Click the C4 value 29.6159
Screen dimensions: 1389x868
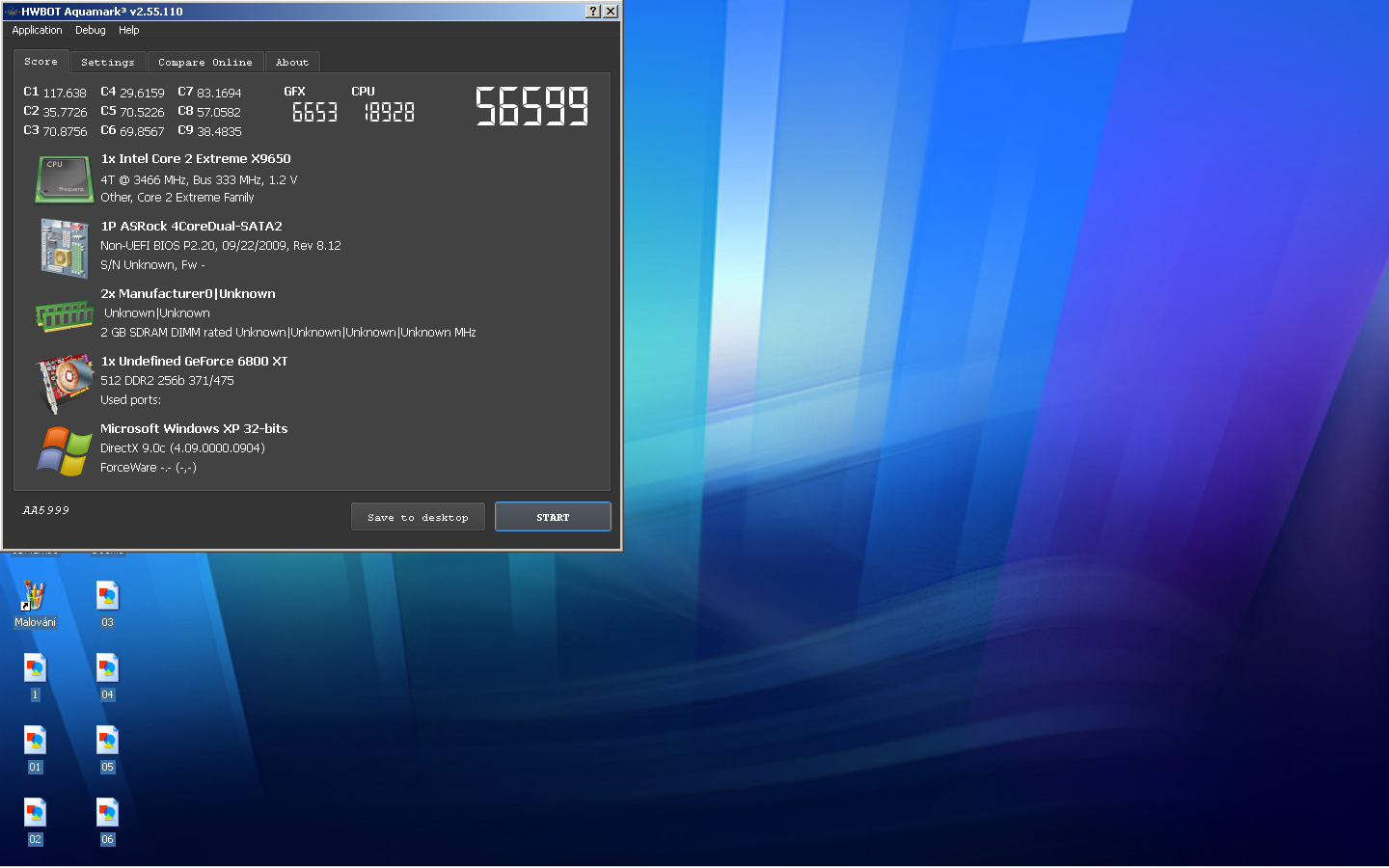tap(142, 94)
